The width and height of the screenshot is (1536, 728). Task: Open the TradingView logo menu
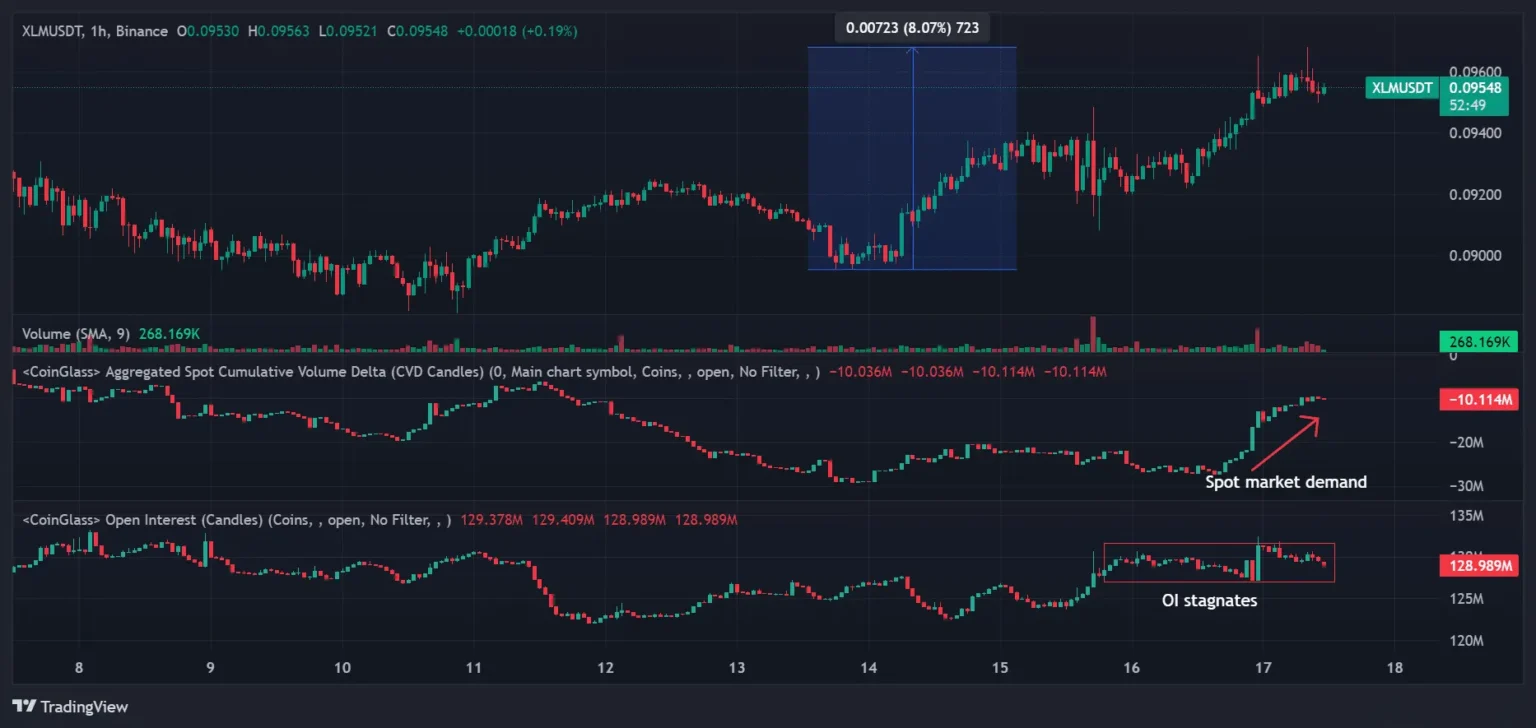click(70, 706)
